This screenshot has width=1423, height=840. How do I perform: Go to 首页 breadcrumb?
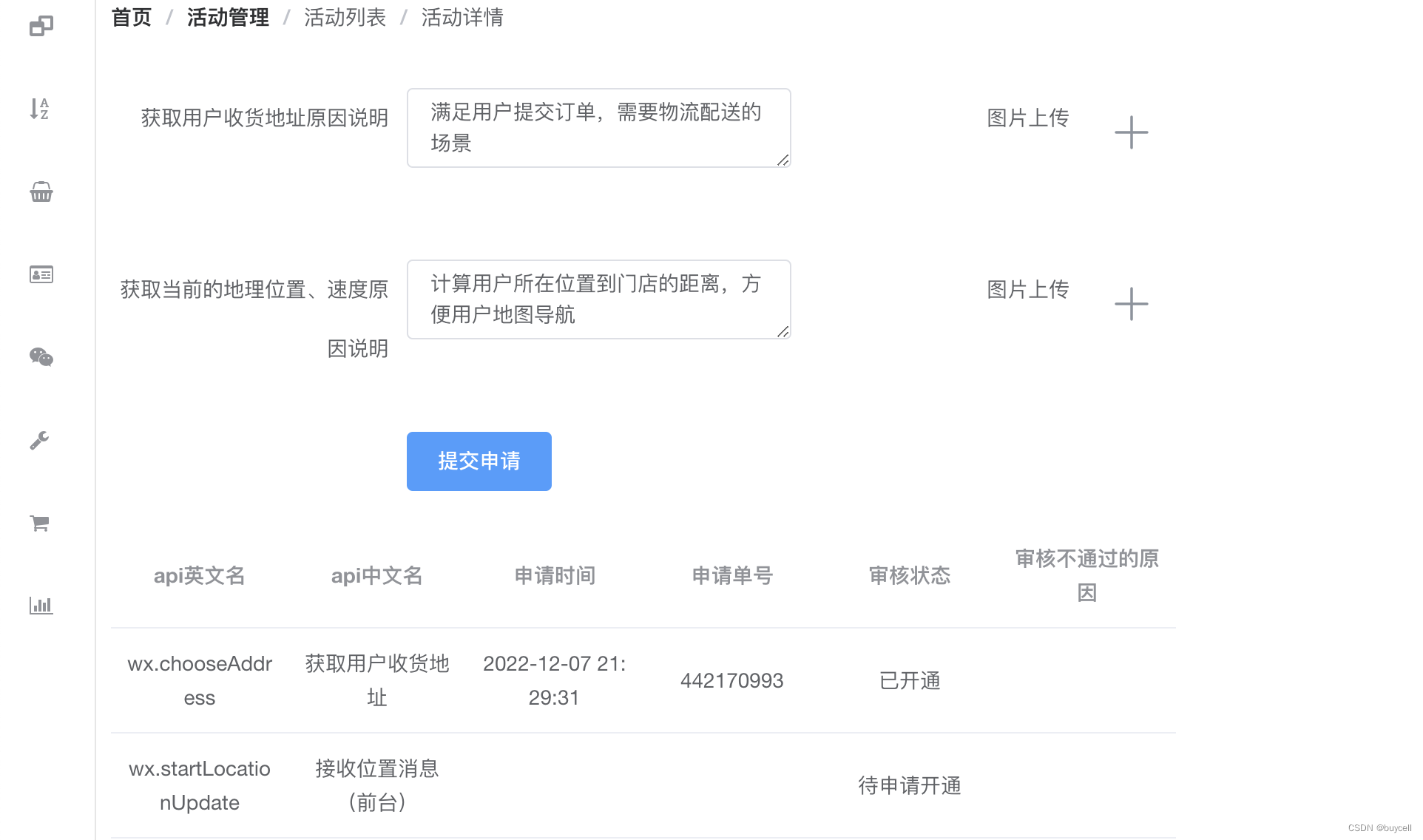(132, 17)
